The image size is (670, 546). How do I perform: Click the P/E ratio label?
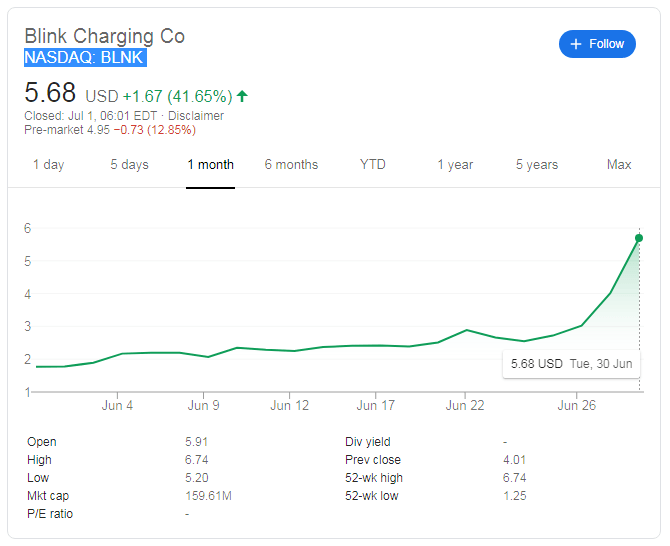[x=50, y=514]
